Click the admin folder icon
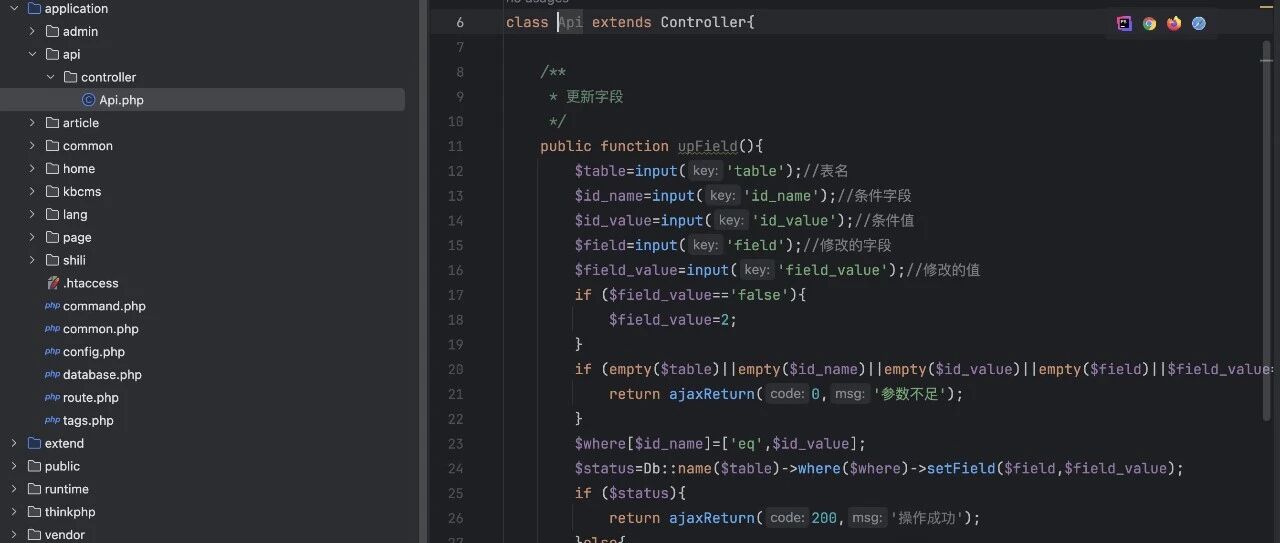 pos(52,31)
